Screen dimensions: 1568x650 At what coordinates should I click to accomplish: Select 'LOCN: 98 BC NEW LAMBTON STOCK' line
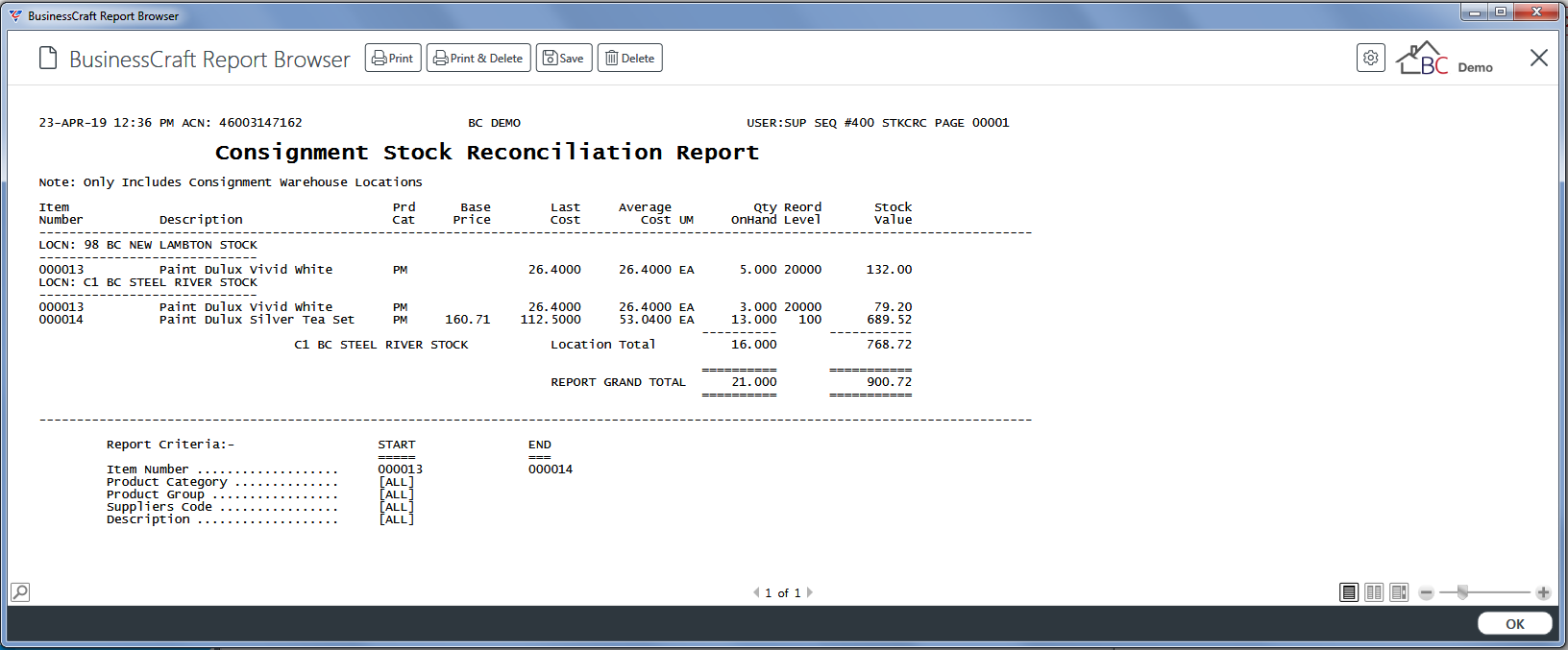point(148,245)
